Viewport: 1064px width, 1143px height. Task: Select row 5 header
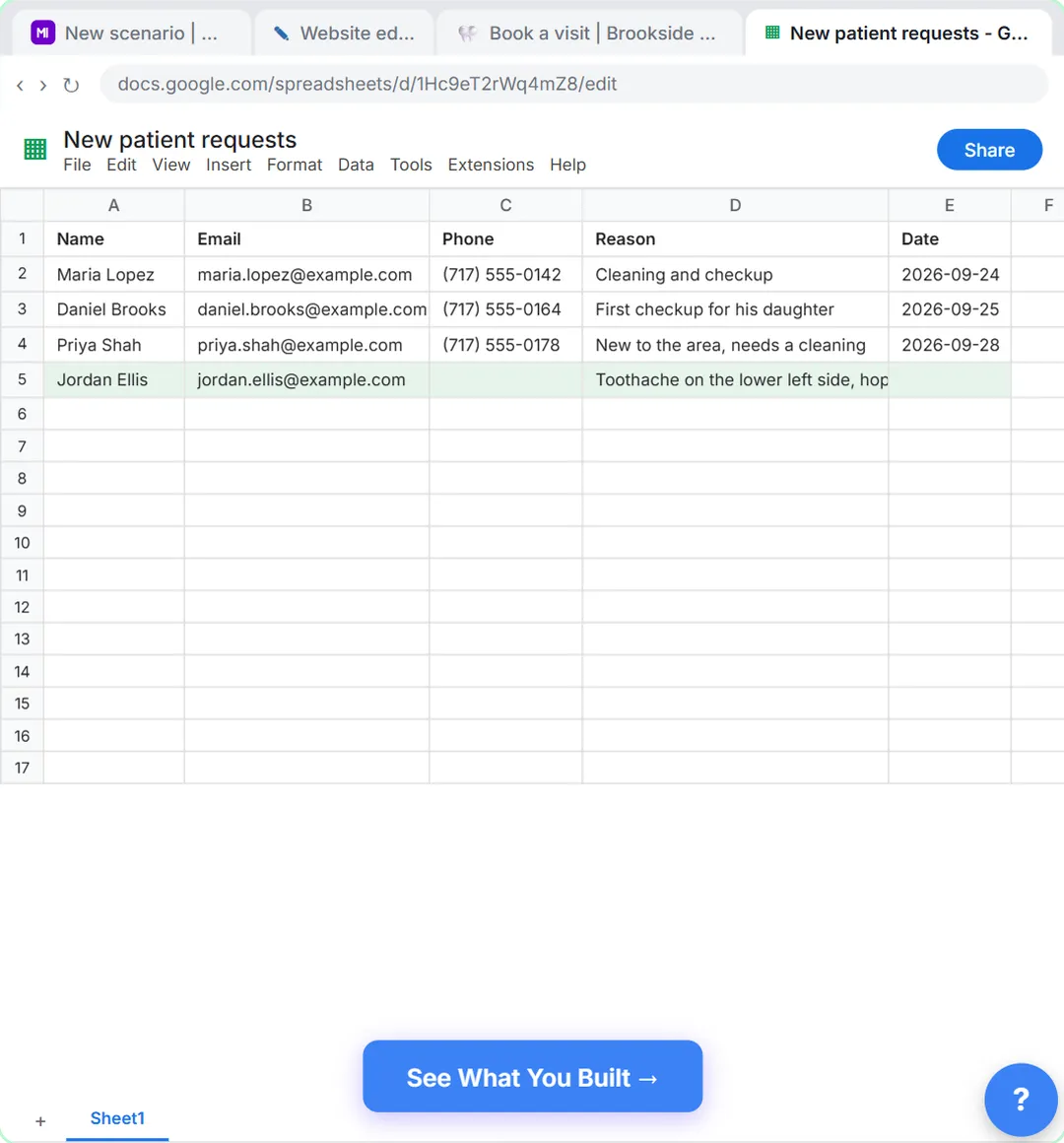point(22,379)
